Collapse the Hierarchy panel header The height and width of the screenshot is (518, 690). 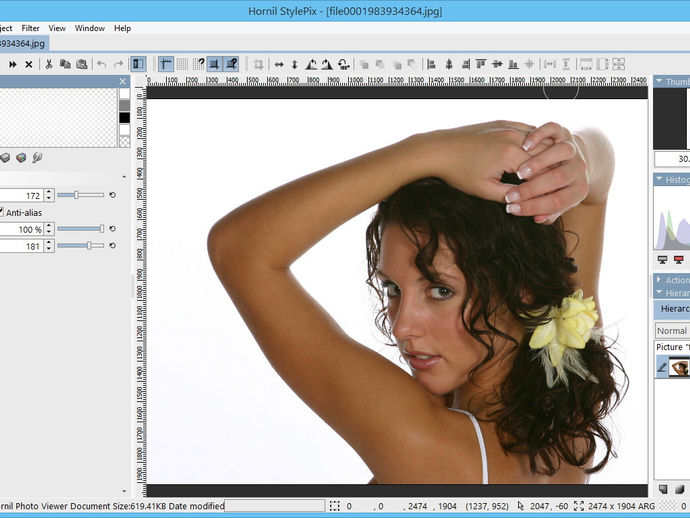pyautogui.click(x=672, y=293)
